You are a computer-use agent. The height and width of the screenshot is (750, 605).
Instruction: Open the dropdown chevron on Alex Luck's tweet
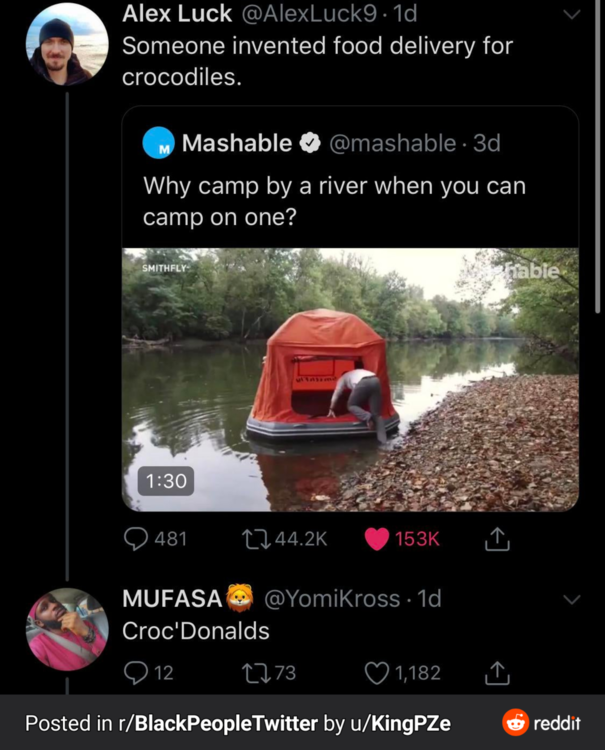point(571,15)
